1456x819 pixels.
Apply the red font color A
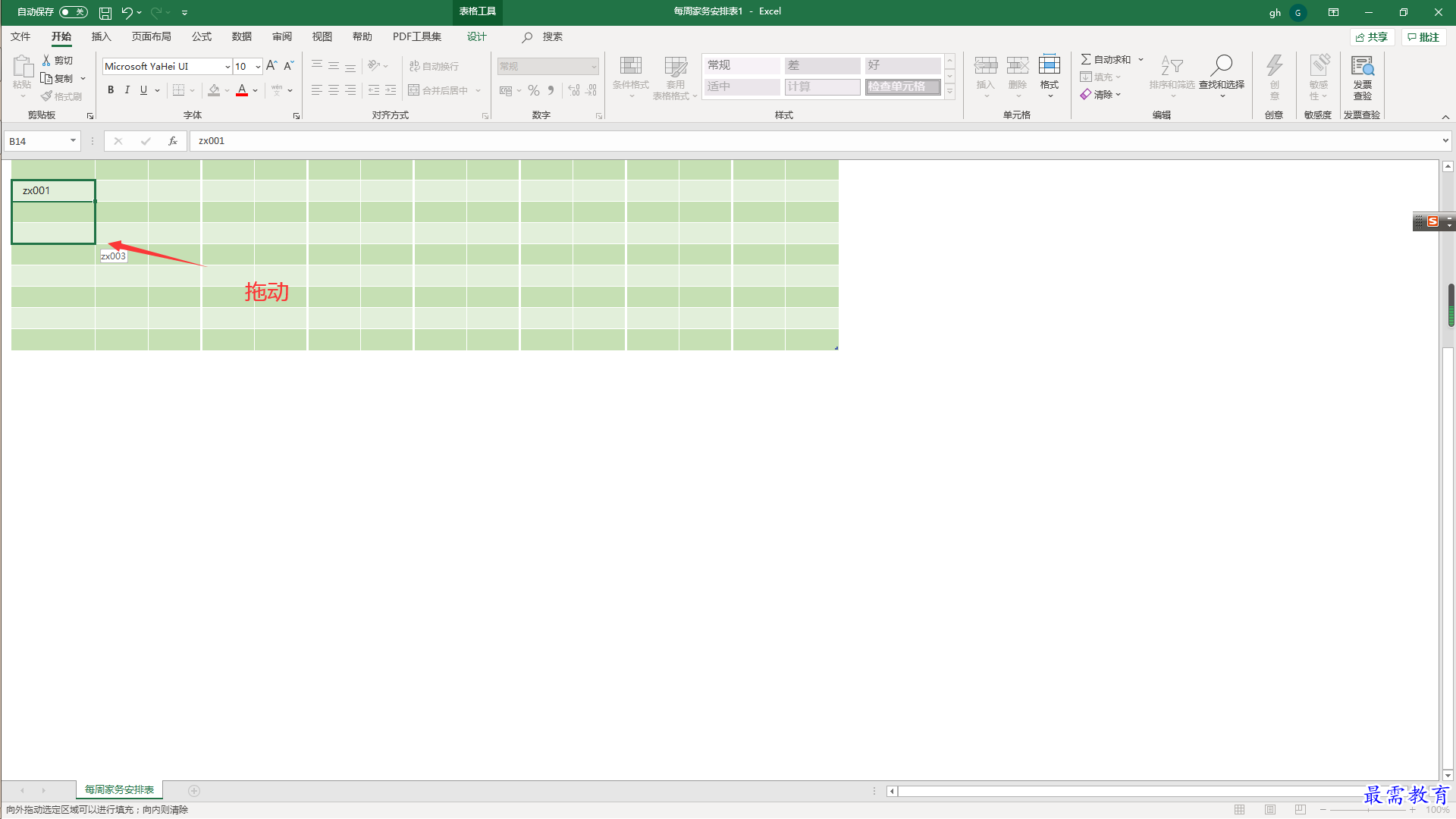242,90
